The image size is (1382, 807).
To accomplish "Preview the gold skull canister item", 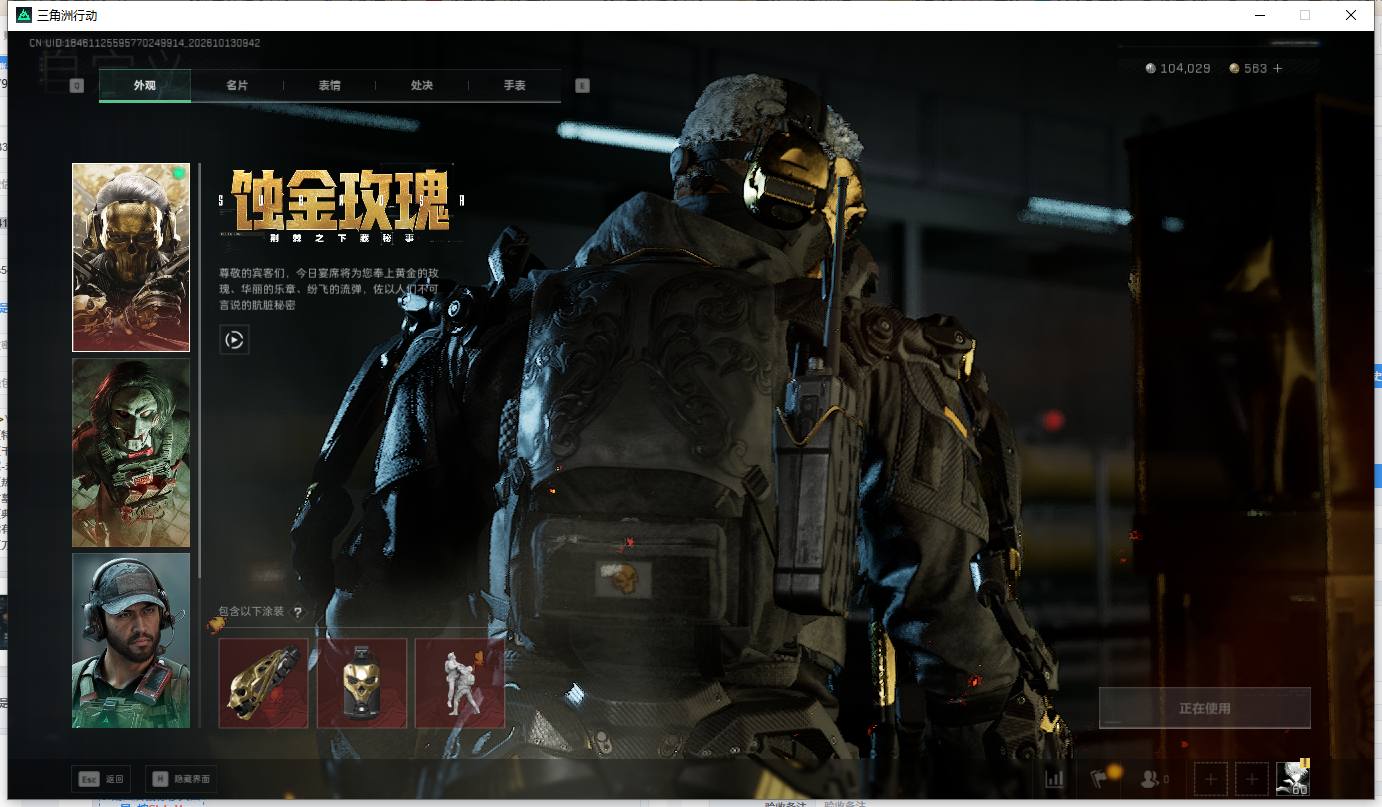I will tap(362, 683).
